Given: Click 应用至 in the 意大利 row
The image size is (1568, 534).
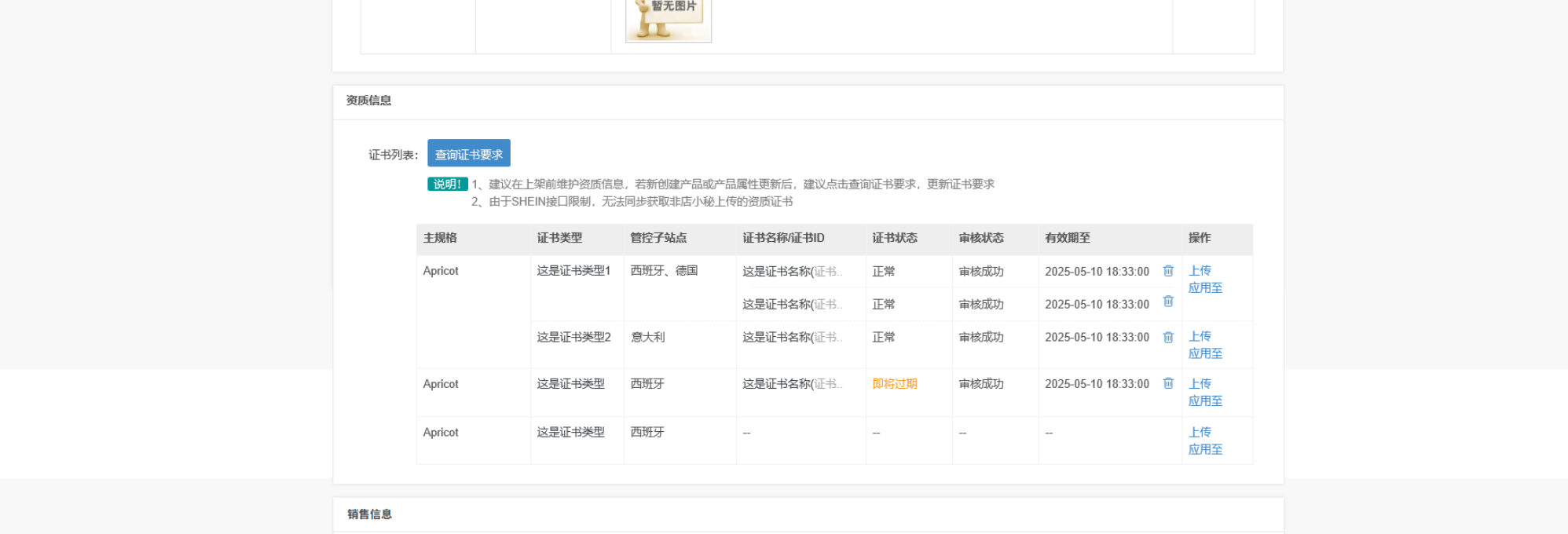Looking at the screenshot, I should click(x=1205, y=353).
